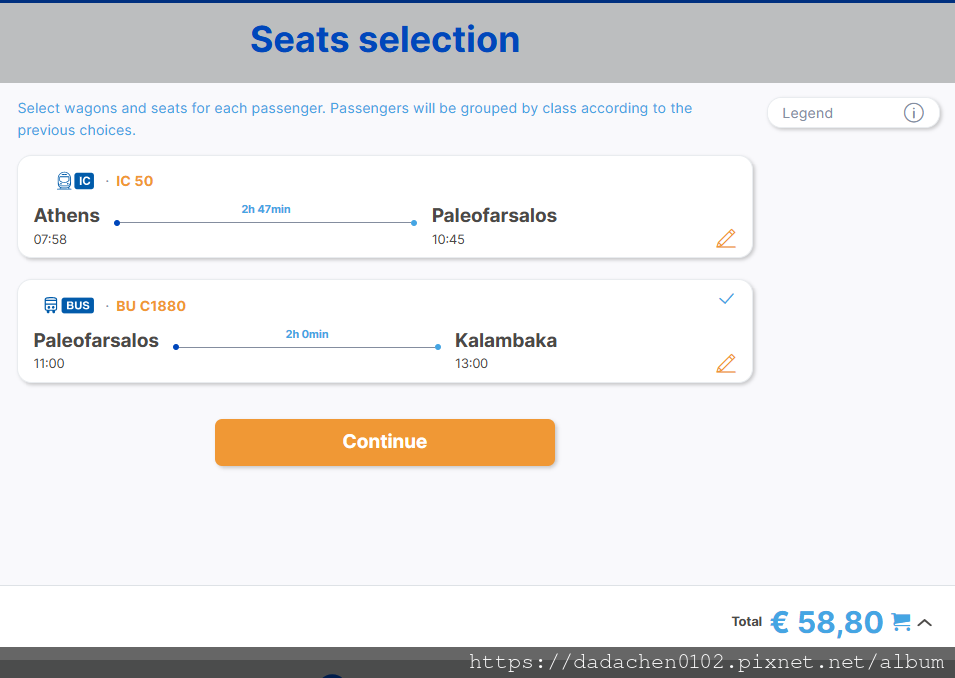Click the train icon beside IC badge
Image resolution: width=955 pixels, height=678 pixels.
click(64, 181)
